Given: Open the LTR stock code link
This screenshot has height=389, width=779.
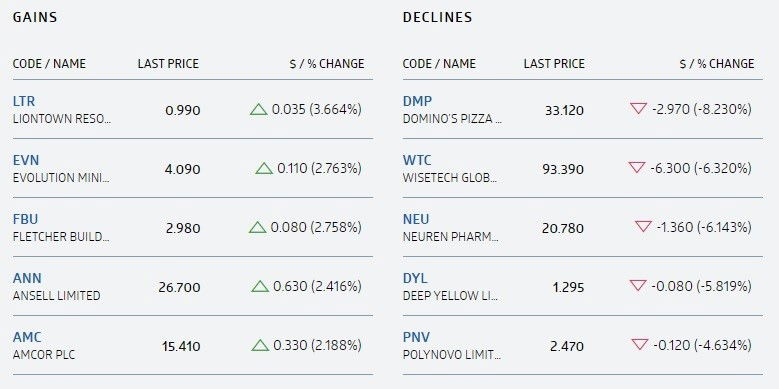Looking at the screenshot, I should point(24,101).
